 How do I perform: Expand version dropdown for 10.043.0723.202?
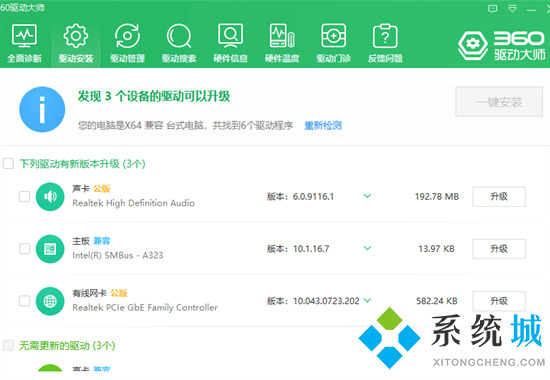click(x=367, y=300)
